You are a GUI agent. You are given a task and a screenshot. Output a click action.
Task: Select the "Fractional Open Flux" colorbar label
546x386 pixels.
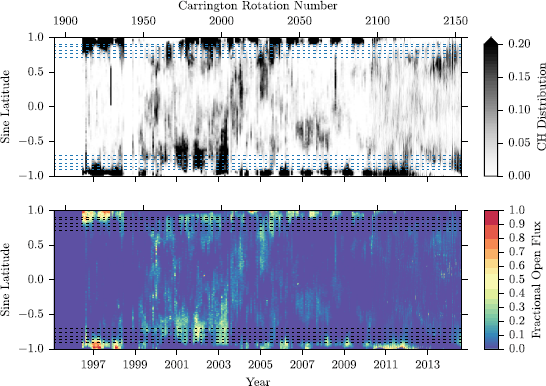pyautogui.click(x=536, y=279)
